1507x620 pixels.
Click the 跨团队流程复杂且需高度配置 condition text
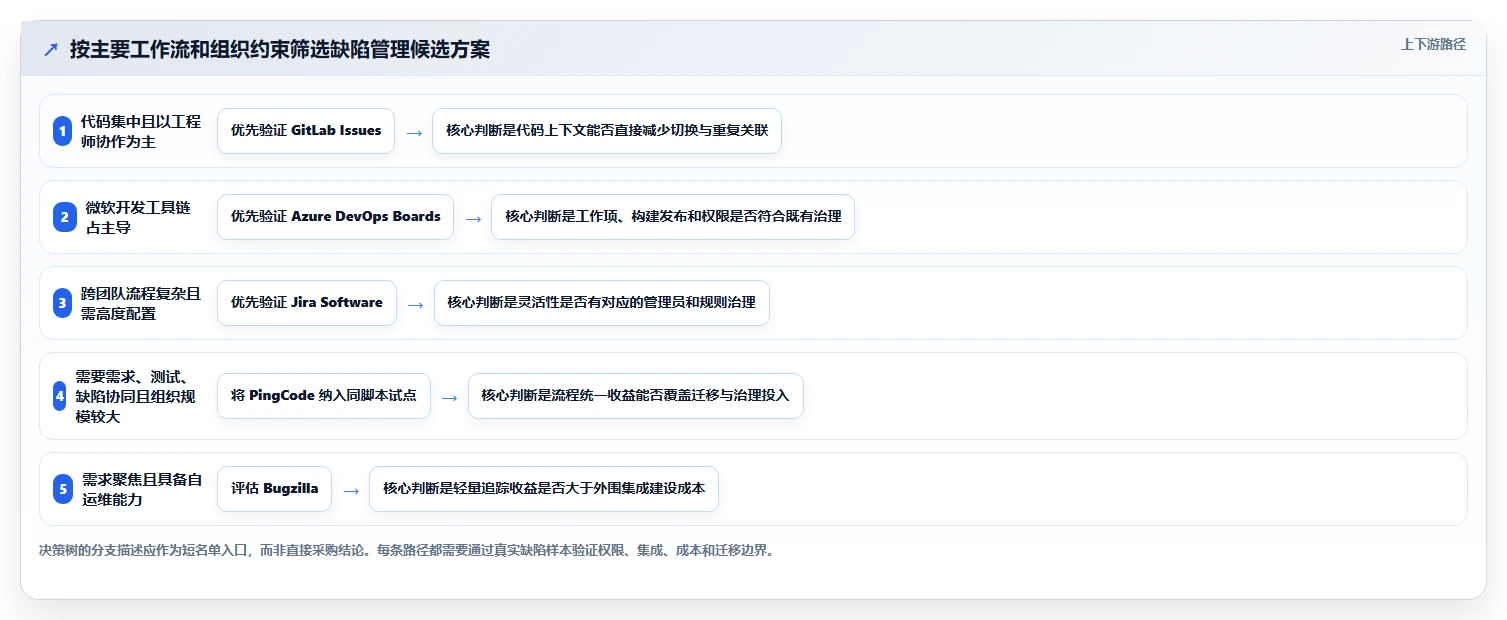140,303
